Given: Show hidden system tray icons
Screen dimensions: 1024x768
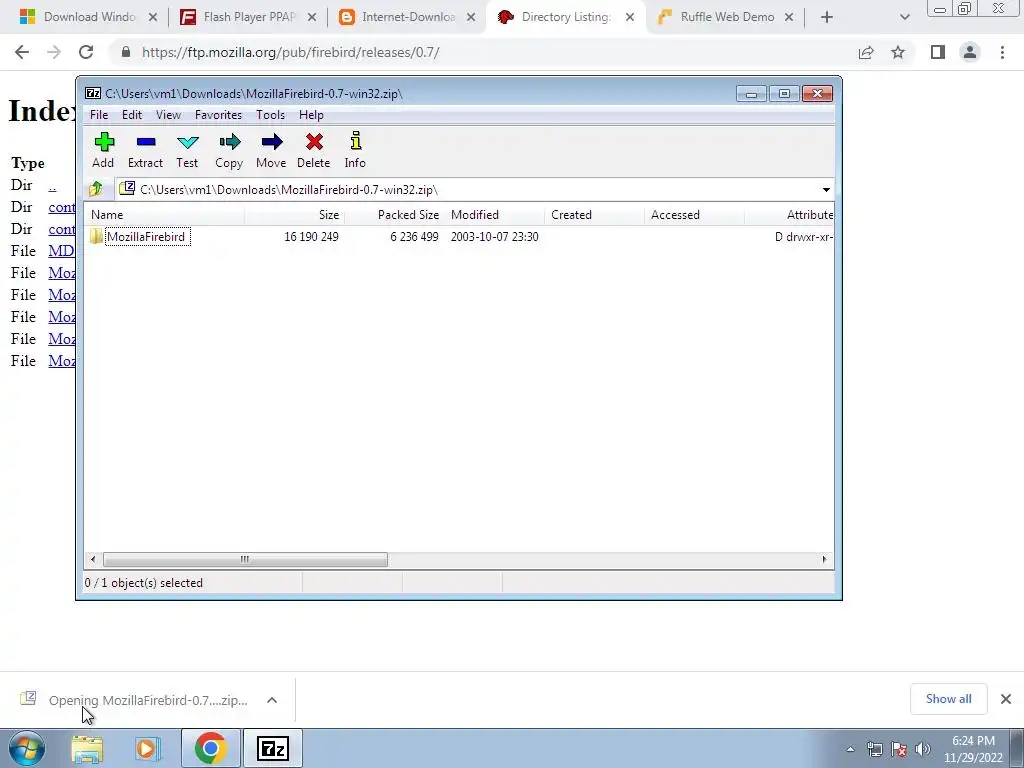Looking at the screenshot, I should coord(850,749).
